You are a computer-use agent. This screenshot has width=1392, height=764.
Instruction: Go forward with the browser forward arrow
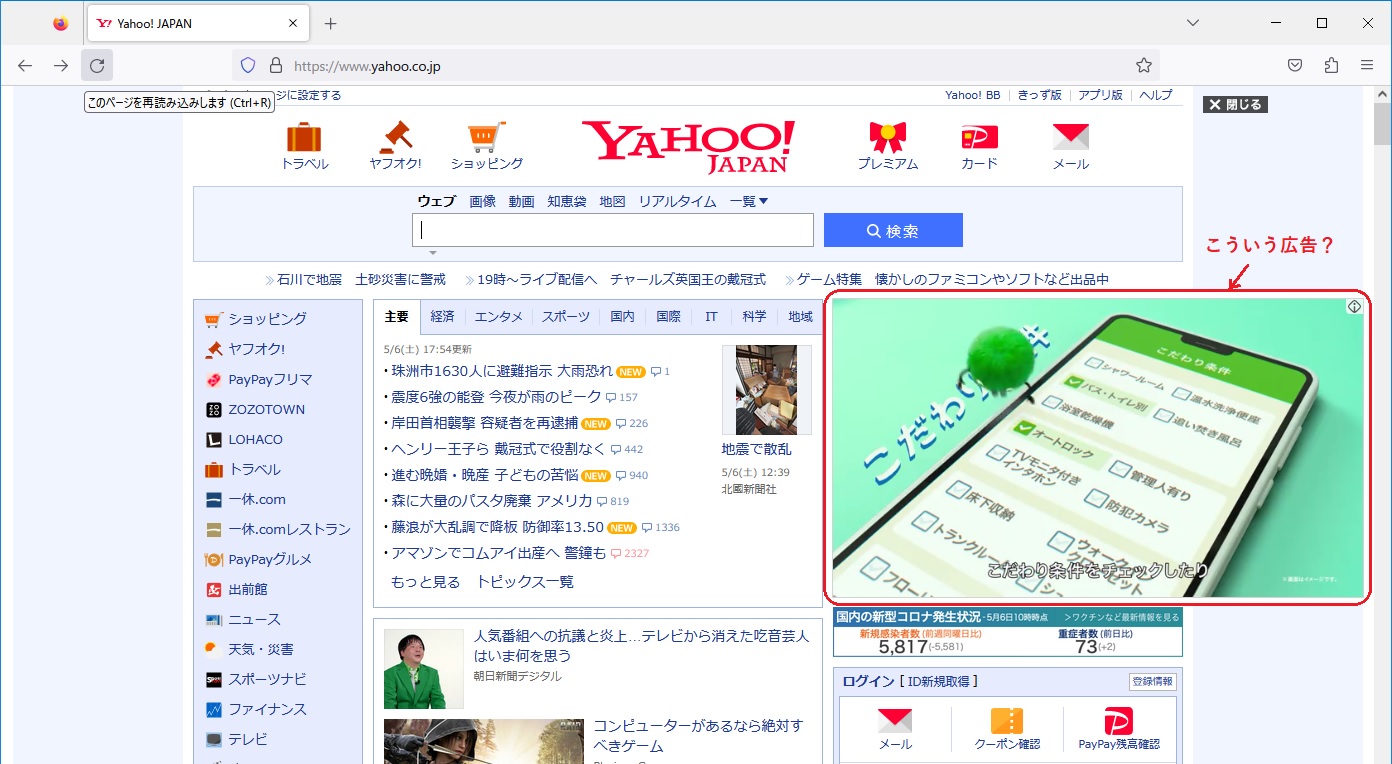[x=61, y=65]
